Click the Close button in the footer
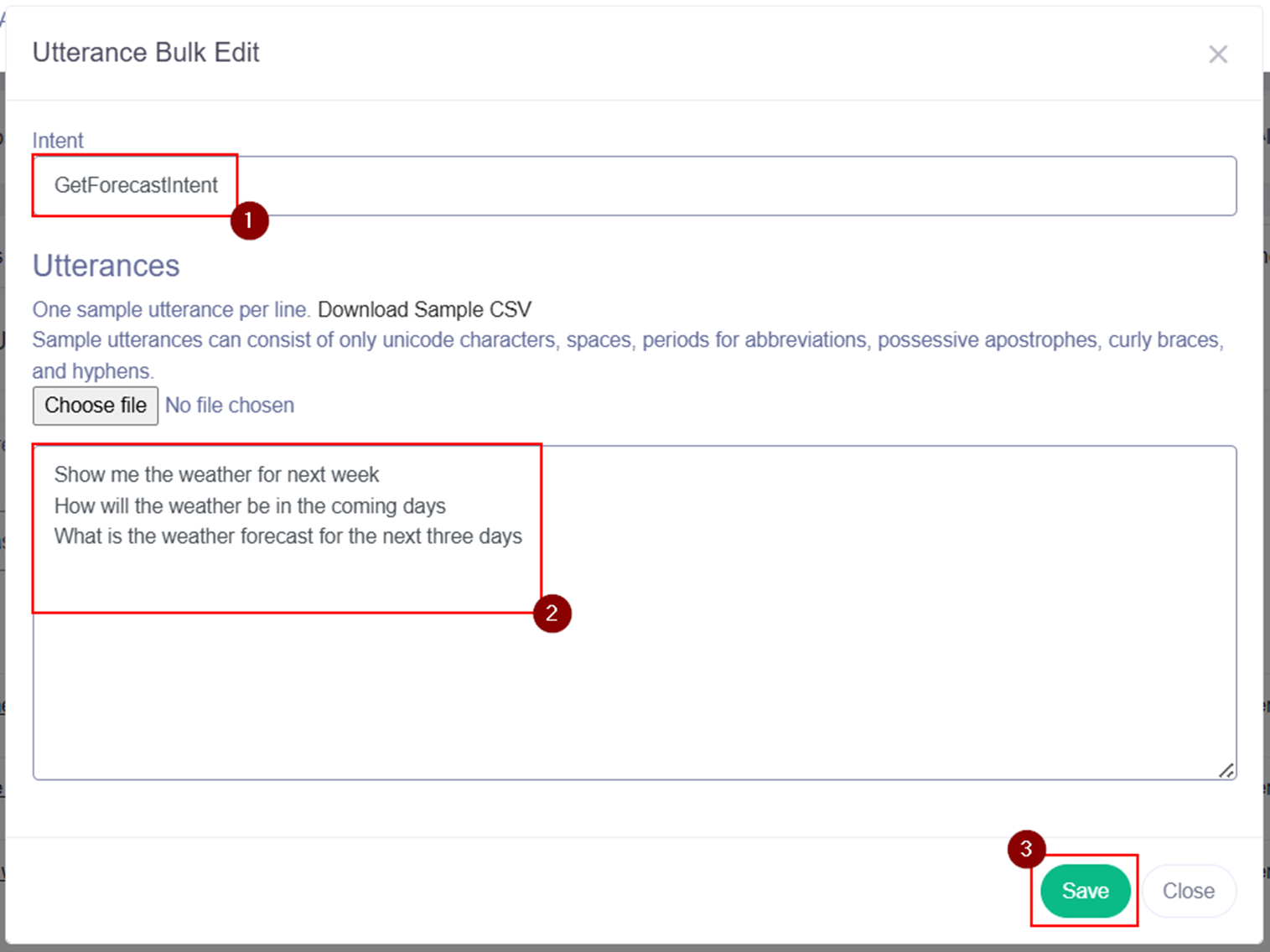1270x952 pixels. point(1188,891)
